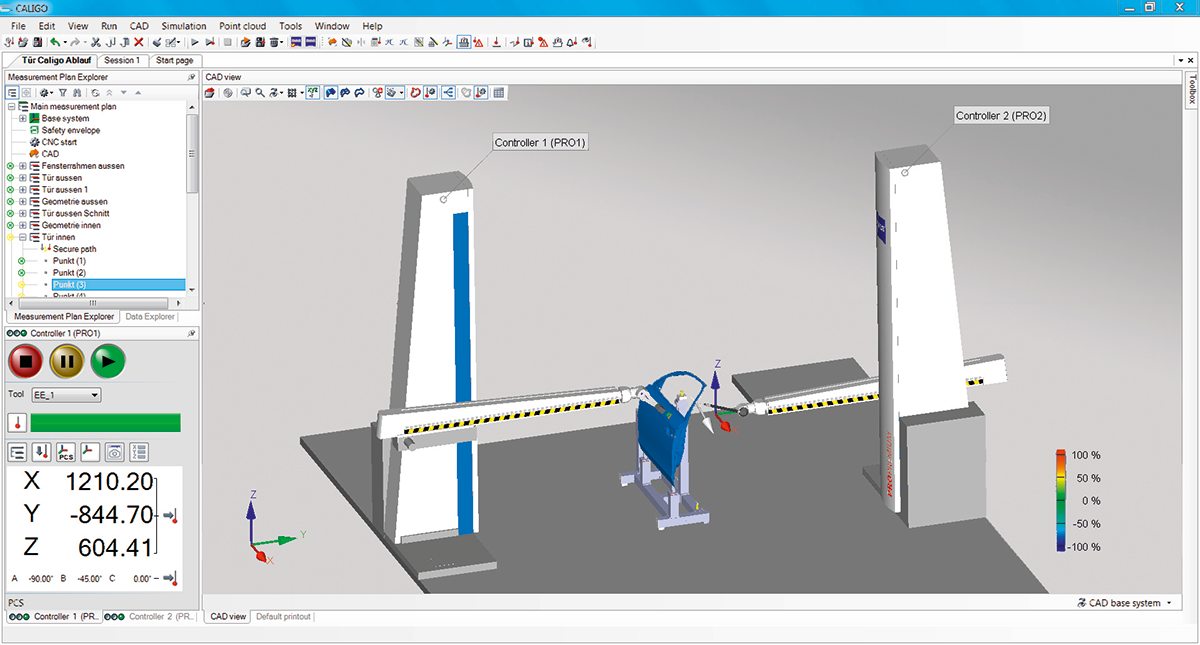Toggle the probe display icon before grid icon

480,92
